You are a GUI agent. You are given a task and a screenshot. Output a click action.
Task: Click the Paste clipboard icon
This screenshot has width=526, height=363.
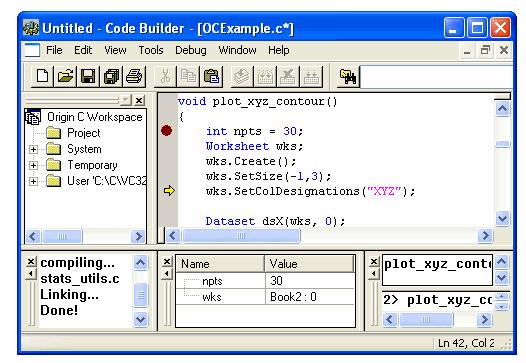(x=211, y=76)
